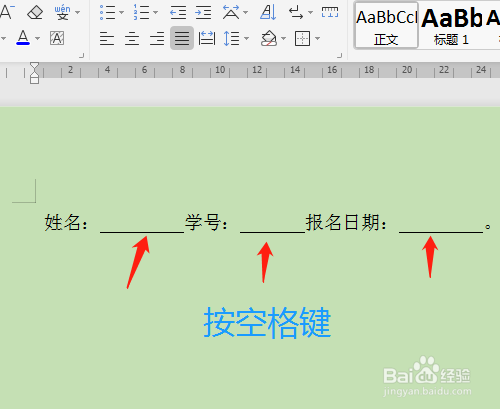The image size is (500, 409).
Task: Expand the bullet list style dropdown
Action: [x=121, y=13]
